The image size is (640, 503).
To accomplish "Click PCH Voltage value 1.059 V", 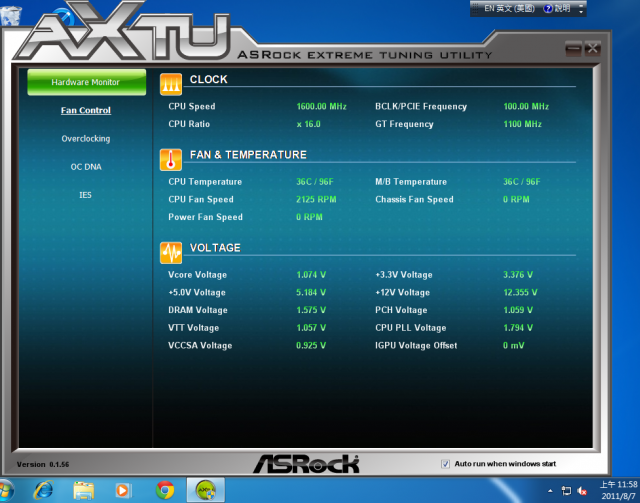I will pyautogui.click(x=518, y=310).
